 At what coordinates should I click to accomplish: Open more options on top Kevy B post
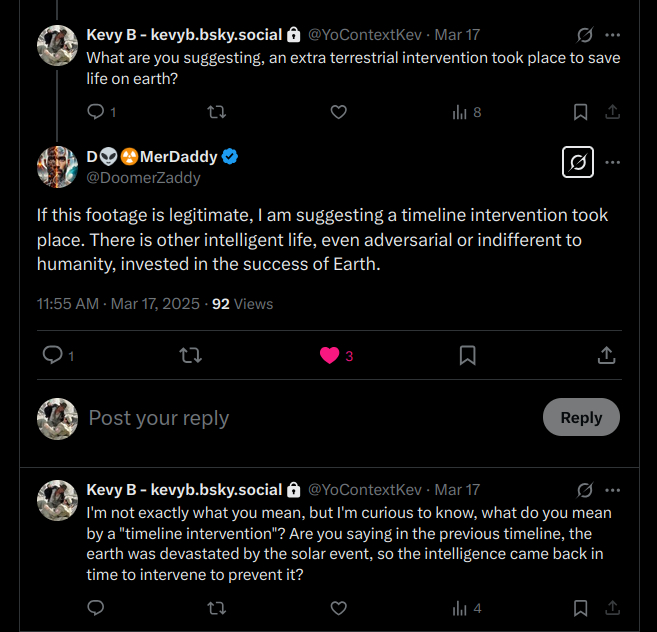tap(613, 34)
